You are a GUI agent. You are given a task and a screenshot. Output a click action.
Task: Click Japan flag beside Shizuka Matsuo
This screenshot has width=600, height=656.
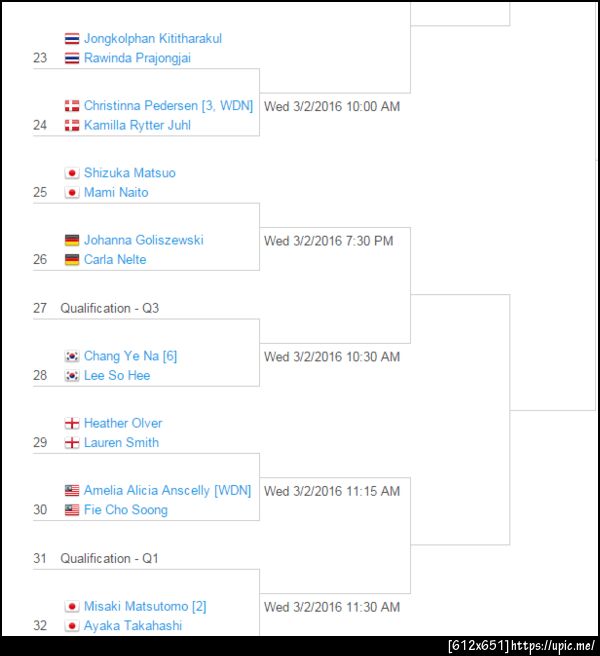(x=72, y=173)
